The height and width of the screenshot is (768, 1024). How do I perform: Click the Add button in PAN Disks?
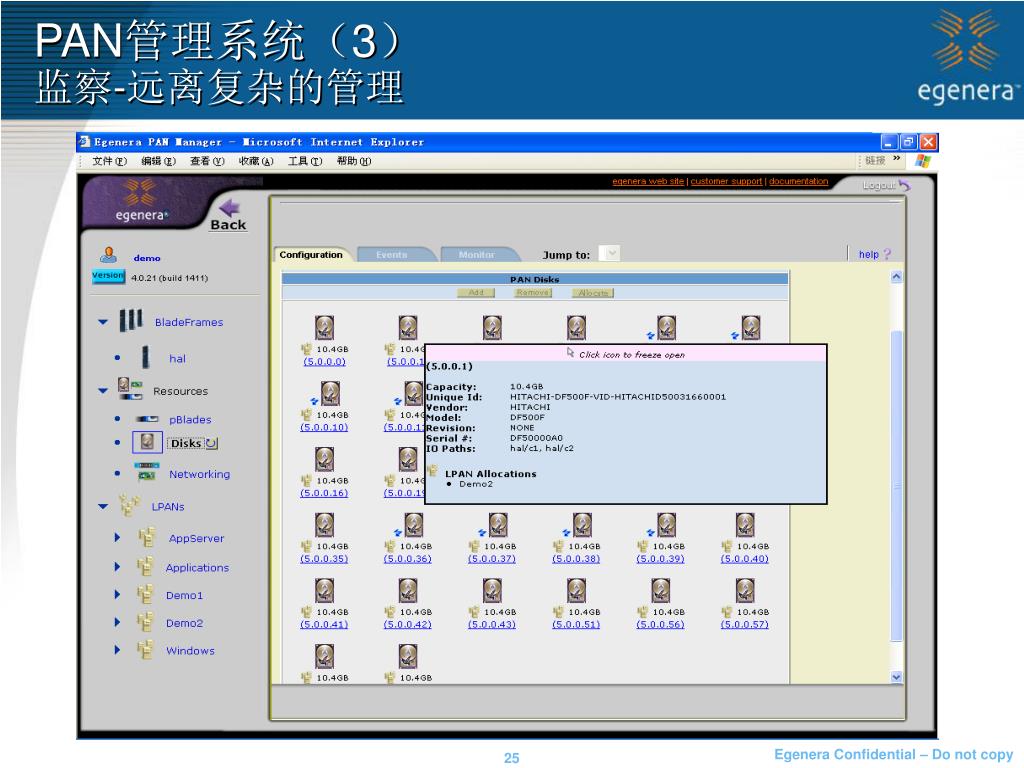tap(476, 293)
